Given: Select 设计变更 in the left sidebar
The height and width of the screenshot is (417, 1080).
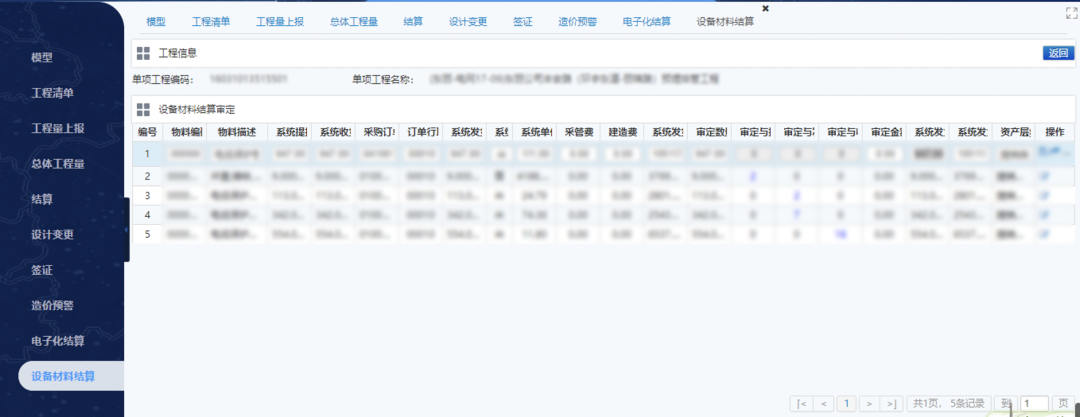Looking at the screenshot, I should [52, 235].
